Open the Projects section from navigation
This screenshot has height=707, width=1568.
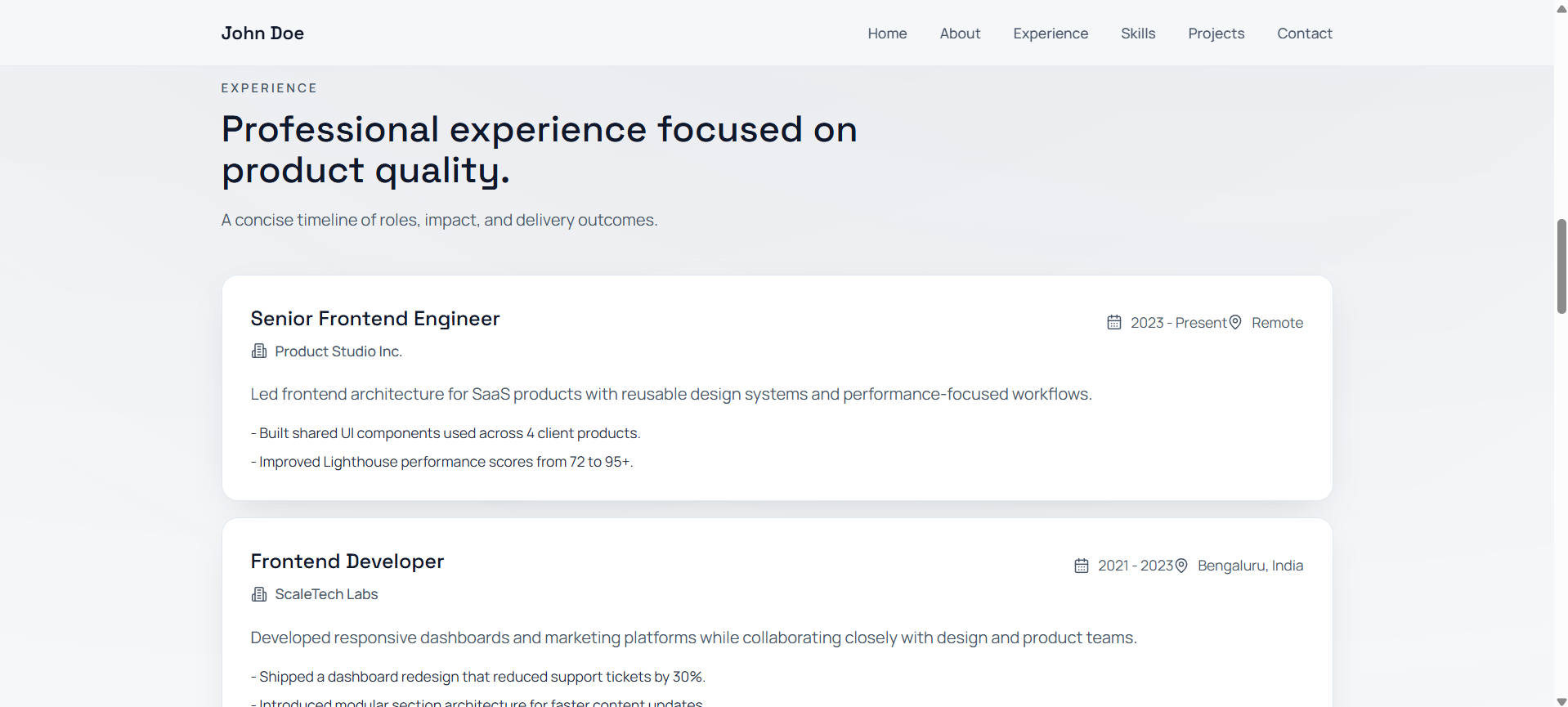click(x=1216, y=34)
